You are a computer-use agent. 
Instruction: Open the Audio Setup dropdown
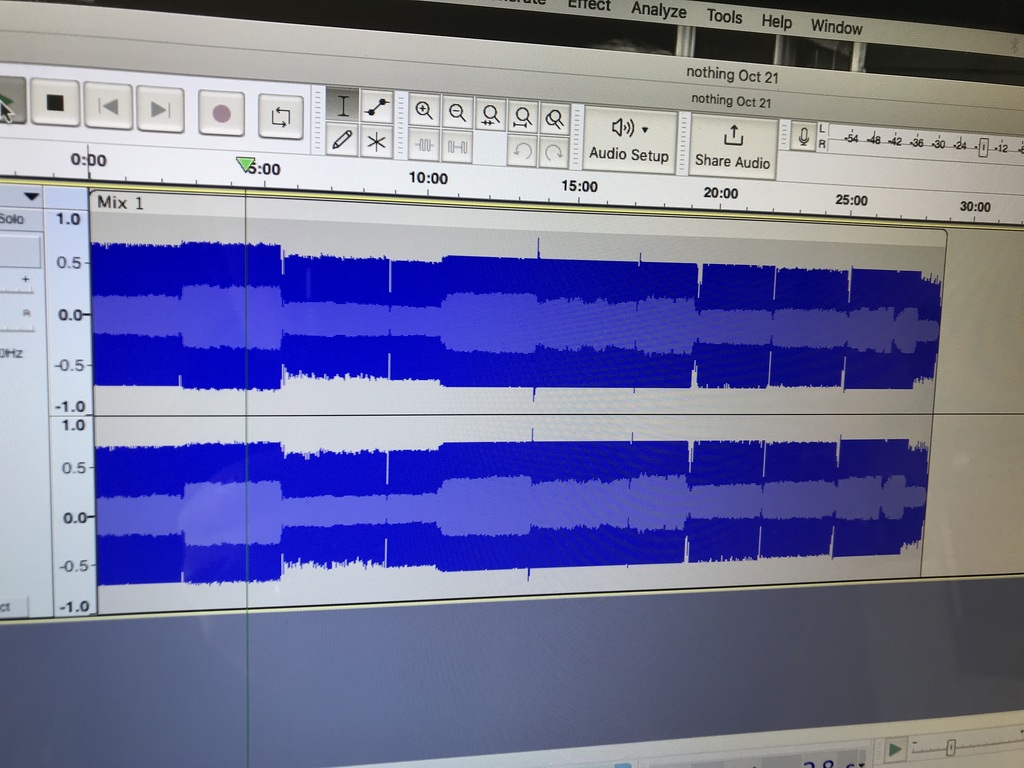point(629,139)
